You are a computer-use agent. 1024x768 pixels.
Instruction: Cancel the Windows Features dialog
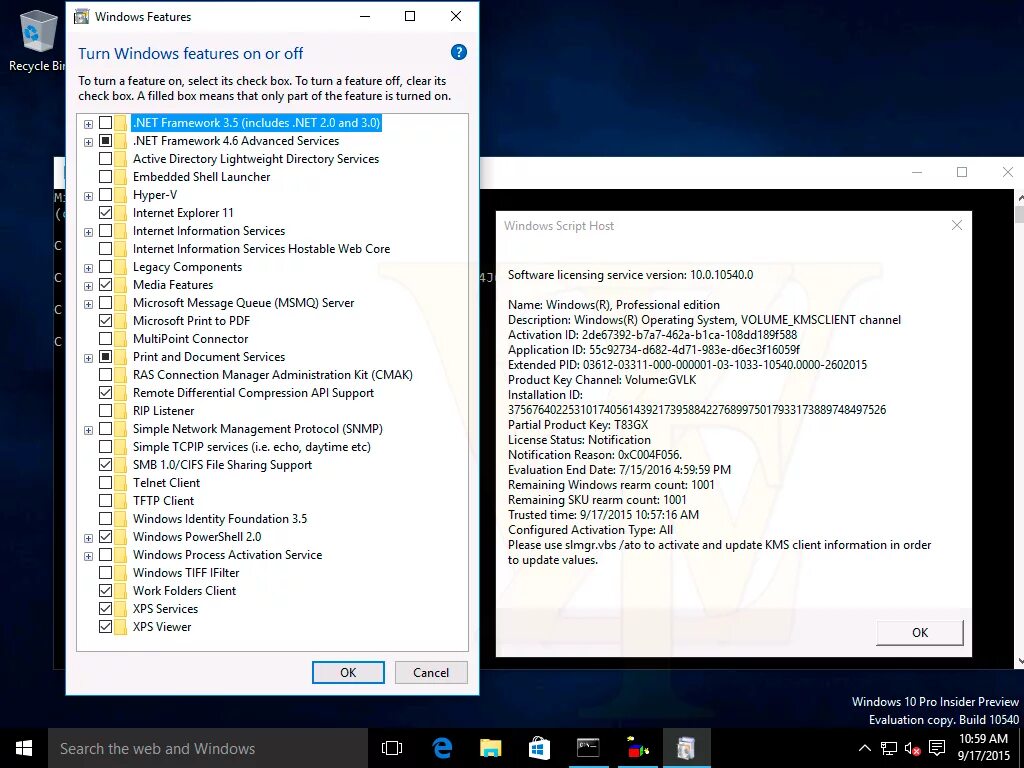(x=431, y=672)
